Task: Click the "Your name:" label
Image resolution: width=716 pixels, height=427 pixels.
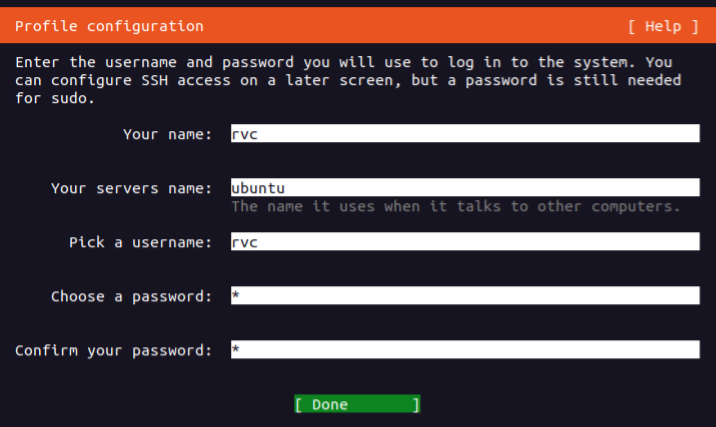Action: pos(167,134)
